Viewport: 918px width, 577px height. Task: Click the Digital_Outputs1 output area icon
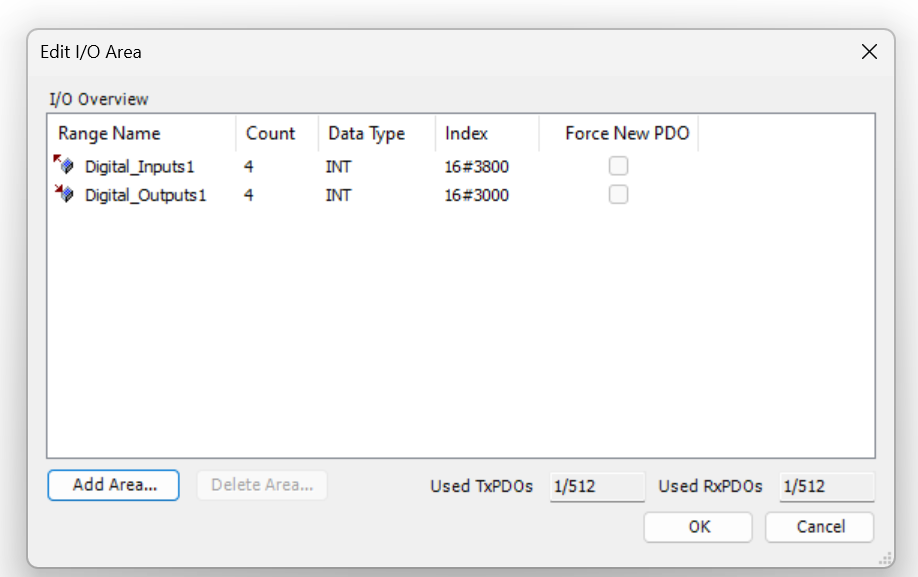[x=64, y=194]
